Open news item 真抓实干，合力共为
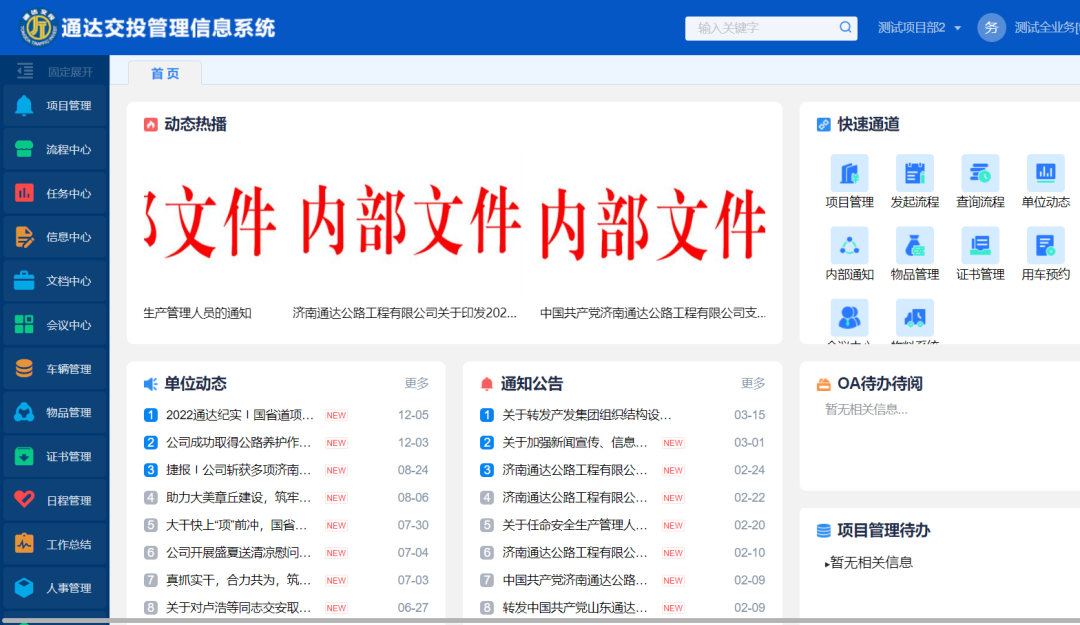Image resolution: width=1080 pixels, height=625 pixels. [x=238, y=580]
